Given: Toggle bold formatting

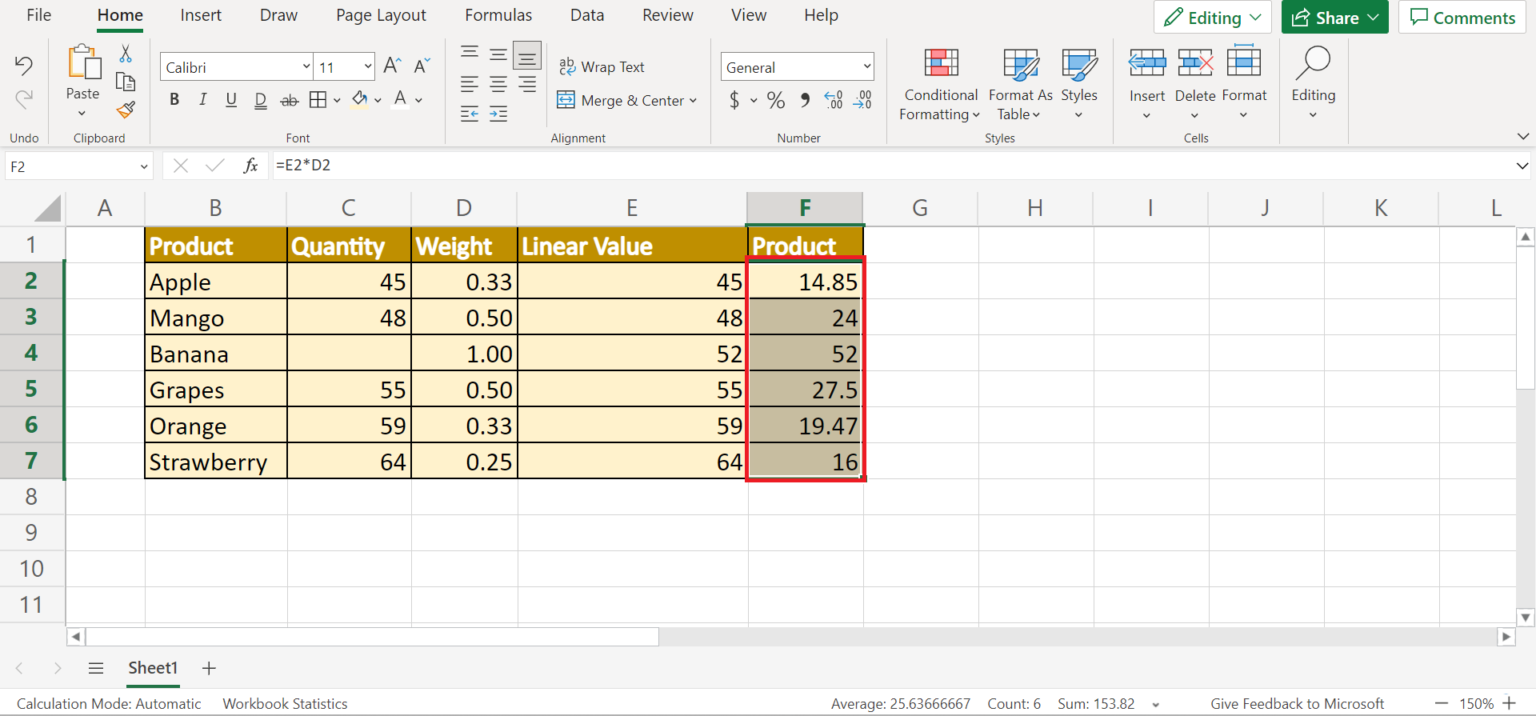Looking at the screenshot, I should pyautogui.click(x=174, y=99).
